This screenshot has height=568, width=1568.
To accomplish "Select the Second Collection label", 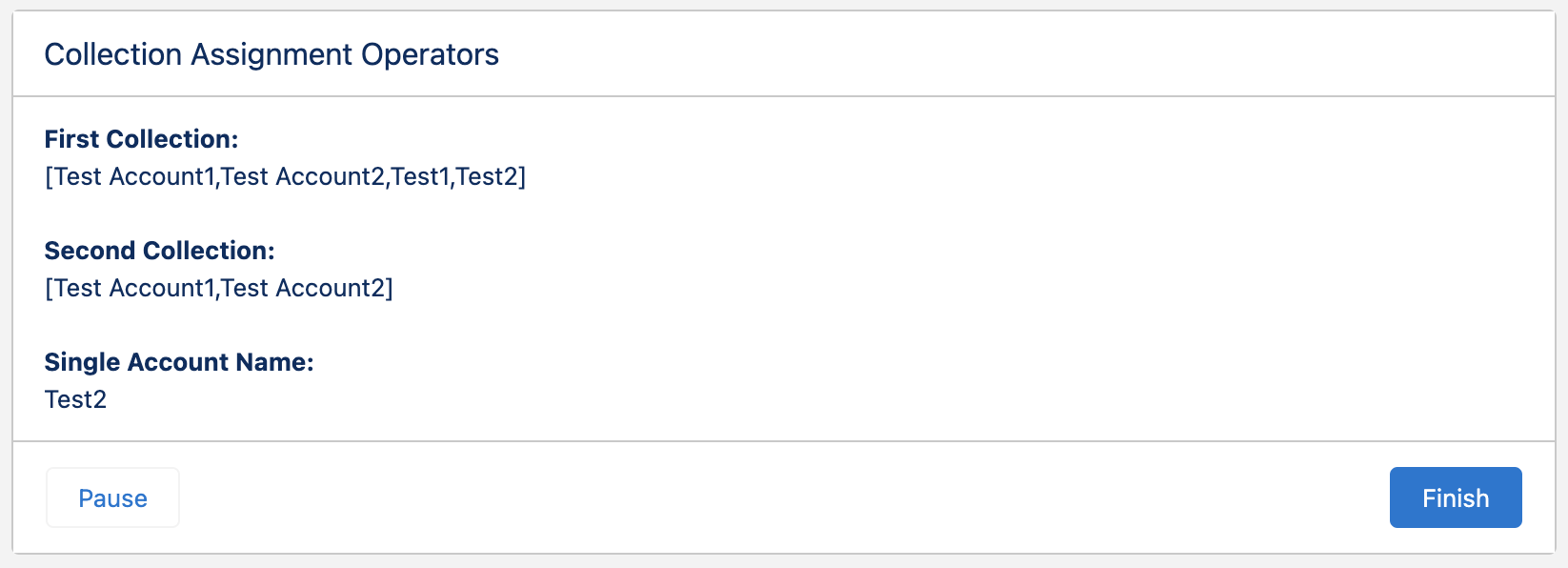I will point(159,251).
